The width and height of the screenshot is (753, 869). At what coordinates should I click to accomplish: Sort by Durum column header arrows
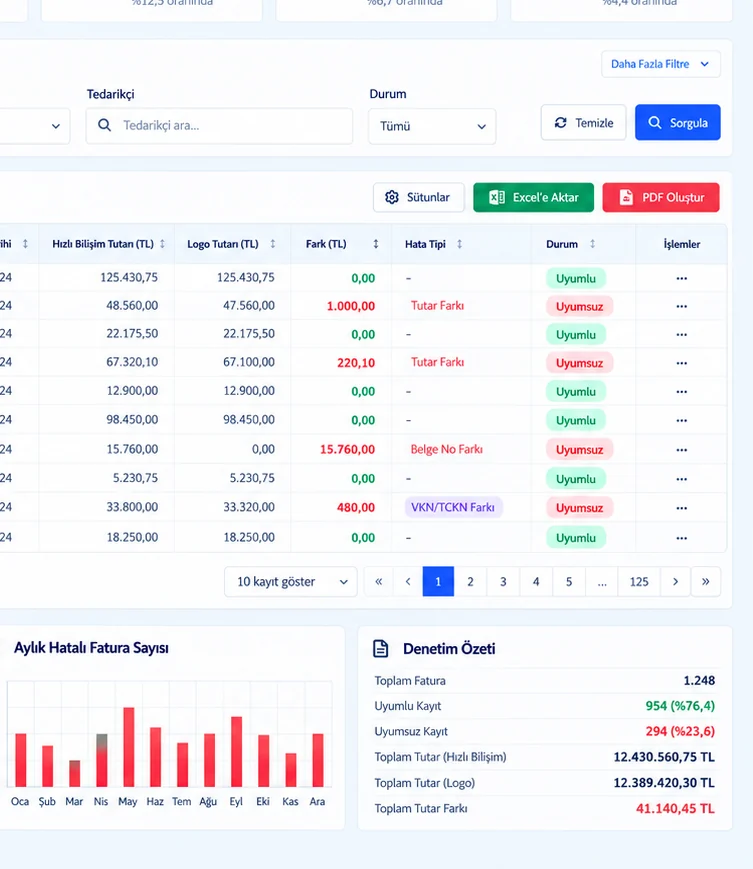592,244
